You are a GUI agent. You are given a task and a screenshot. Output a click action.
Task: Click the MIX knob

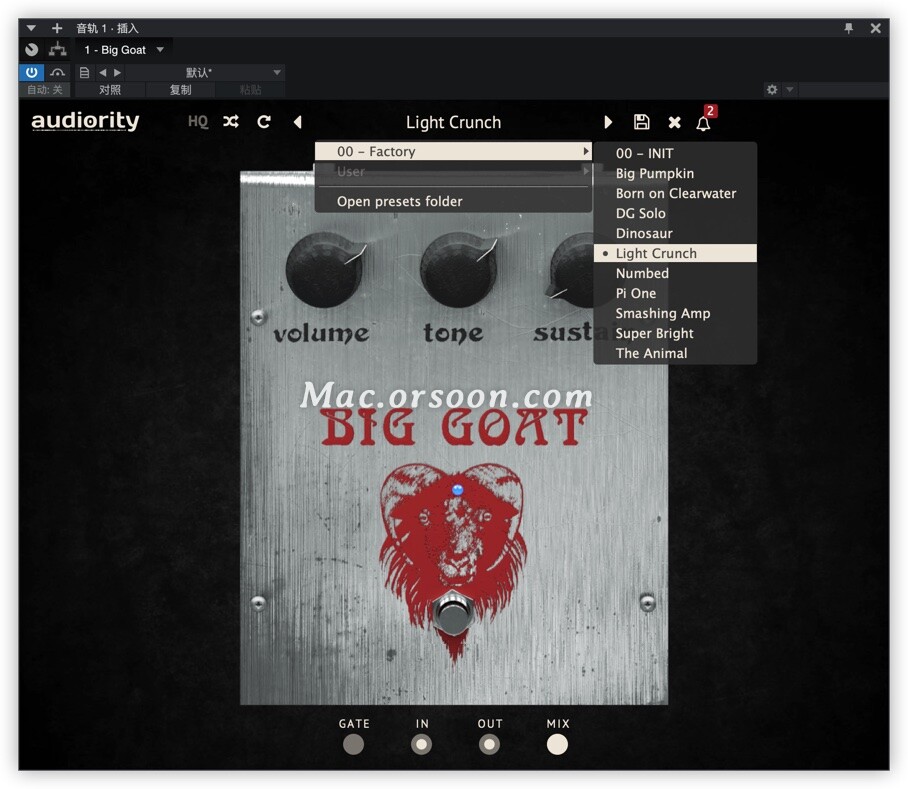tap(557, 744)
